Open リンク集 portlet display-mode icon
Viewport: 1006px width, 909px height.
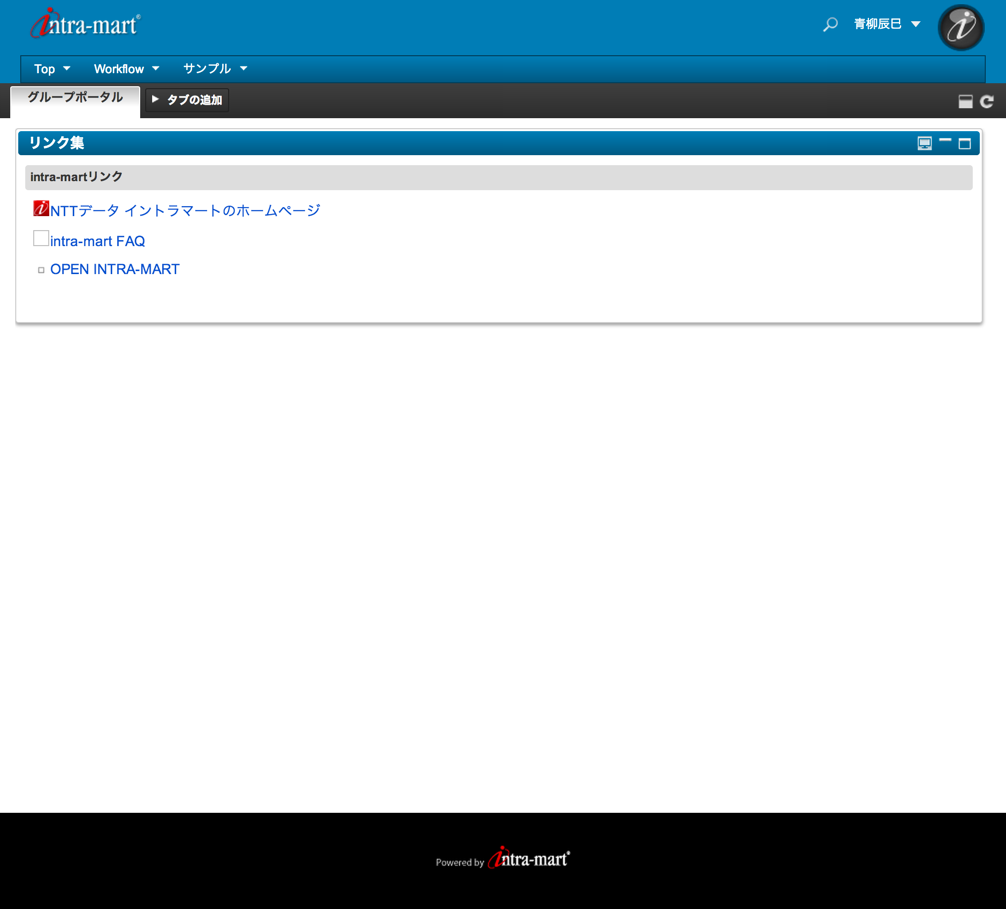[924, 143]
